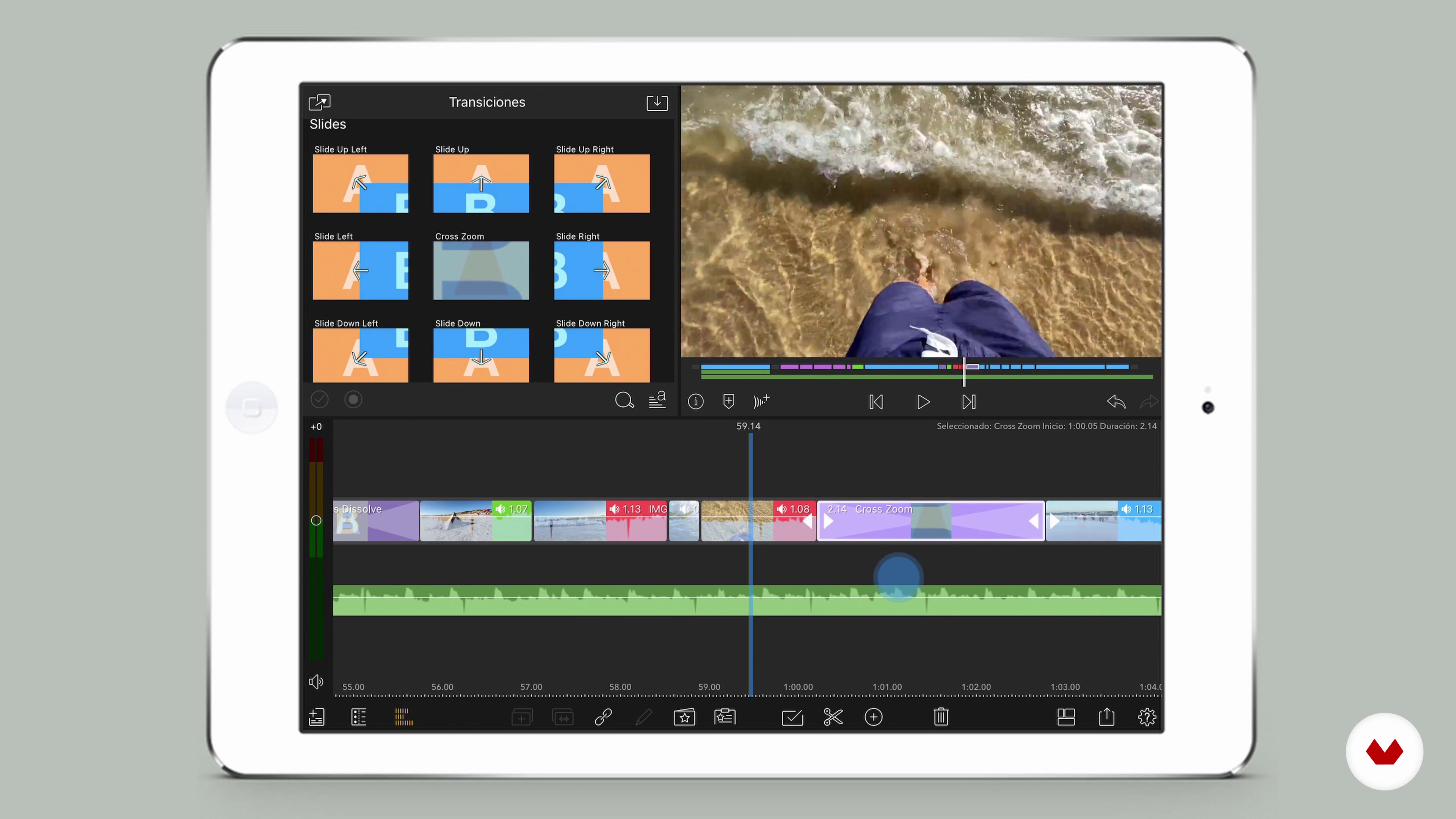Click the timeline ruler at 1:01.00

point(887,687)
